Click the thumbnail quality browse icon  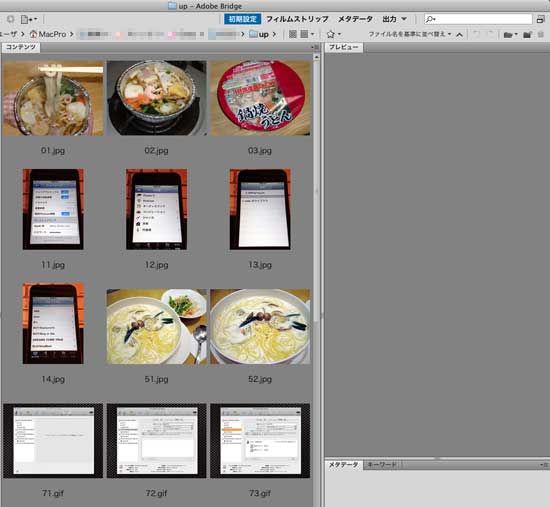293,34
